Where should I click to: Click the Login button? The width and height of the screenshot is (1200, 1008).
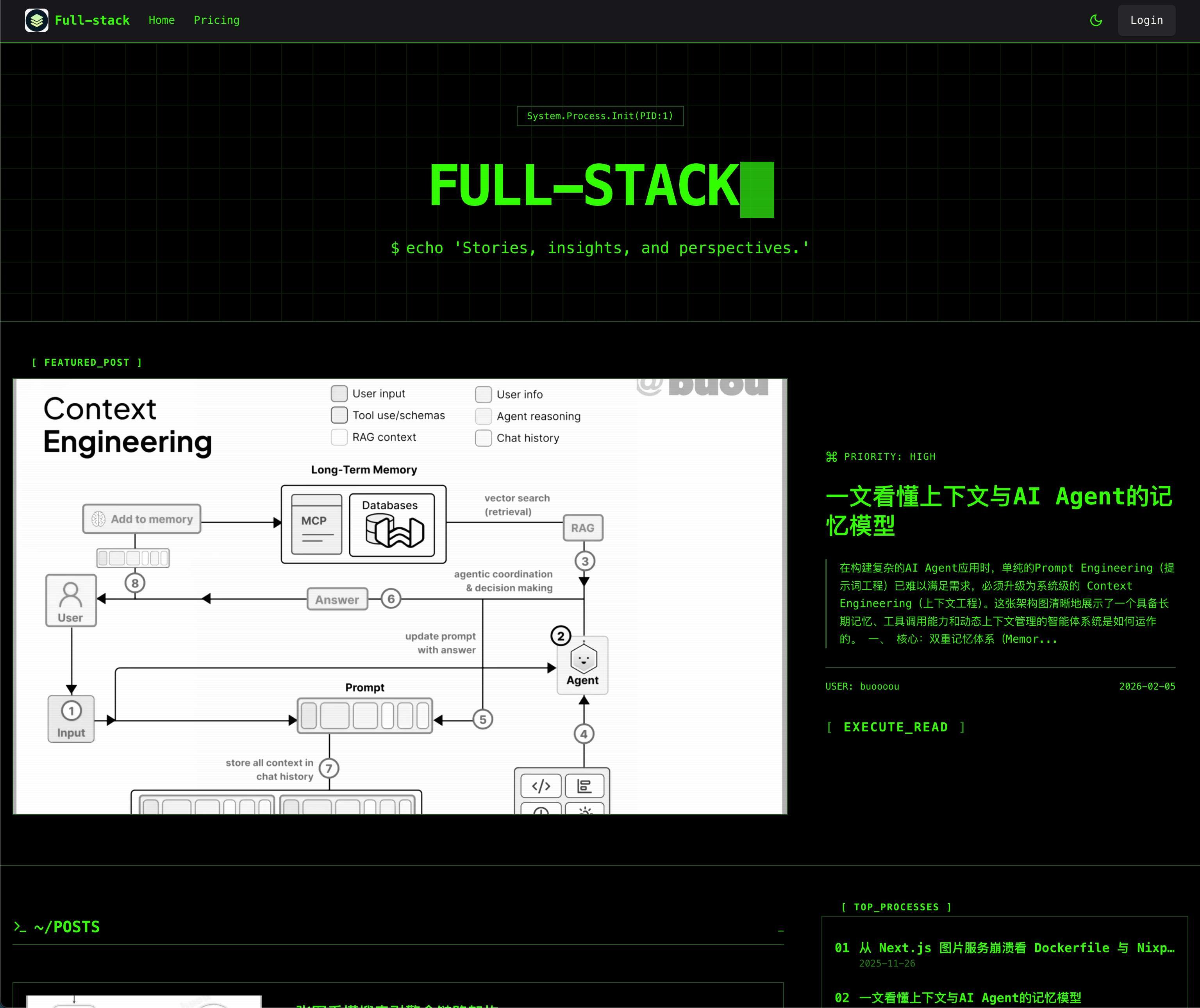point(1146,21)
